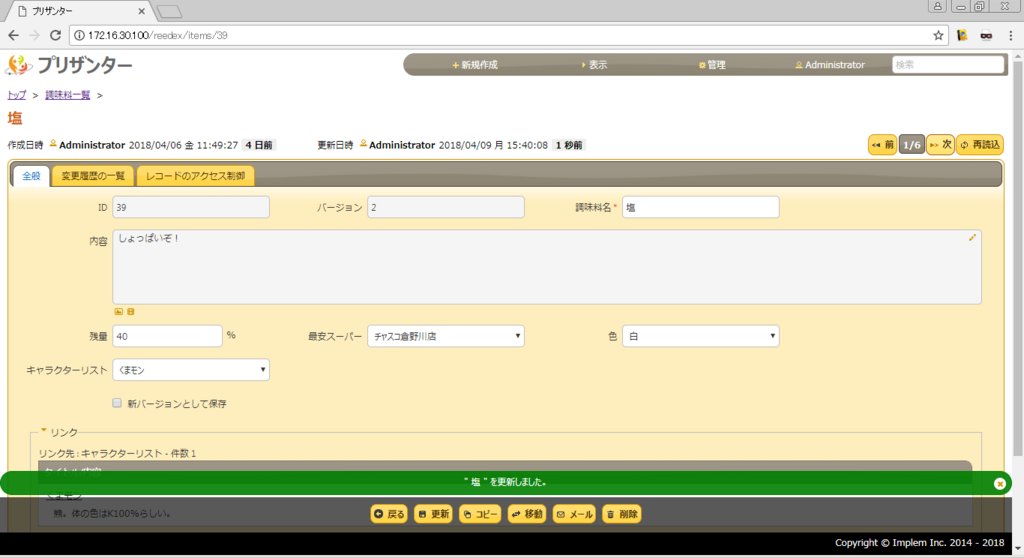
Task: Open the Chrome three-dot menu
Action: pos(1011,35)
